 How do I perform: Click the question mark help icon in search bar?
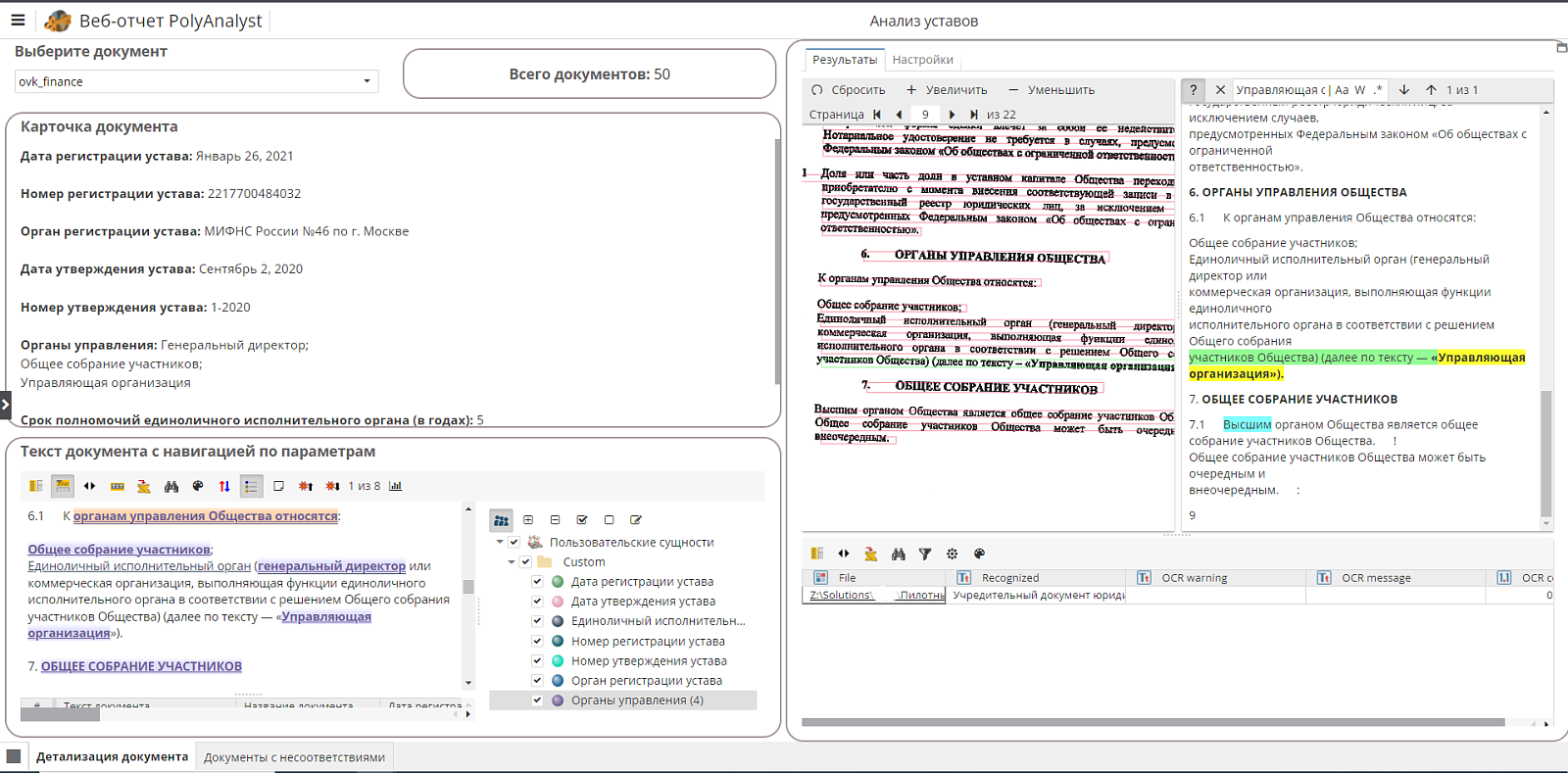click(1193, 90)
